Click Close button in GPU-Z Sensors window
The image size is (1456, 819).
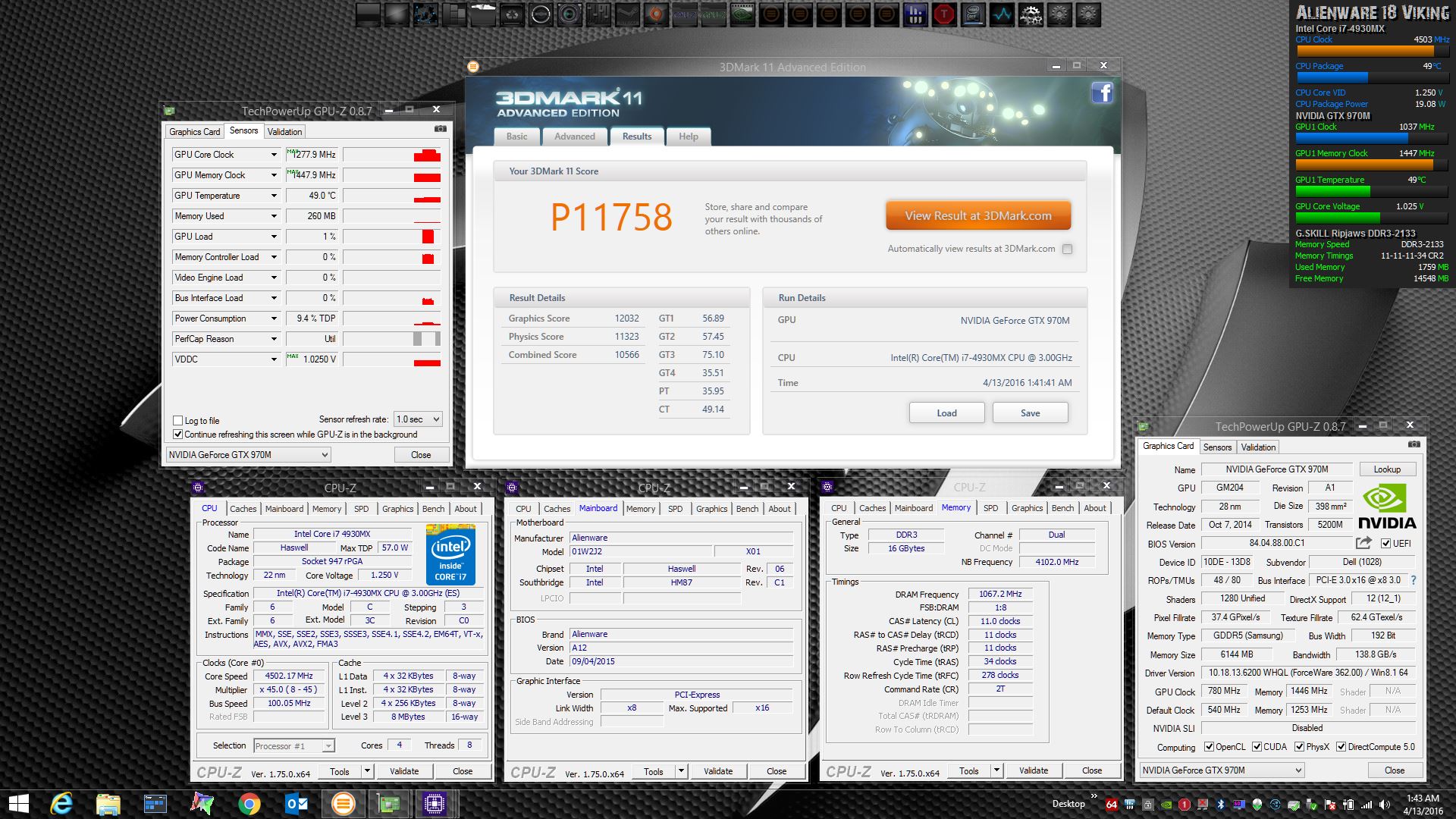[421, 455]
